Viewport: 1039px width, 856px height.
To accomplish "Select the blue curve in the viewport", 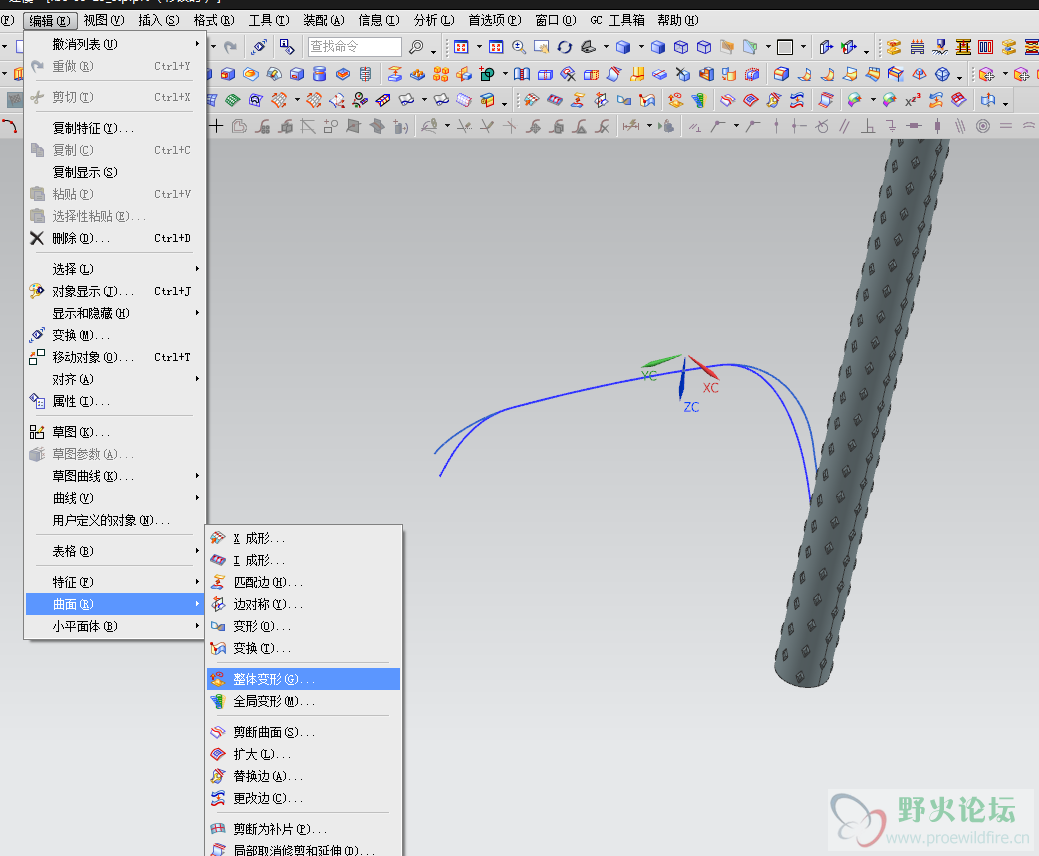I will coord(570,394).
